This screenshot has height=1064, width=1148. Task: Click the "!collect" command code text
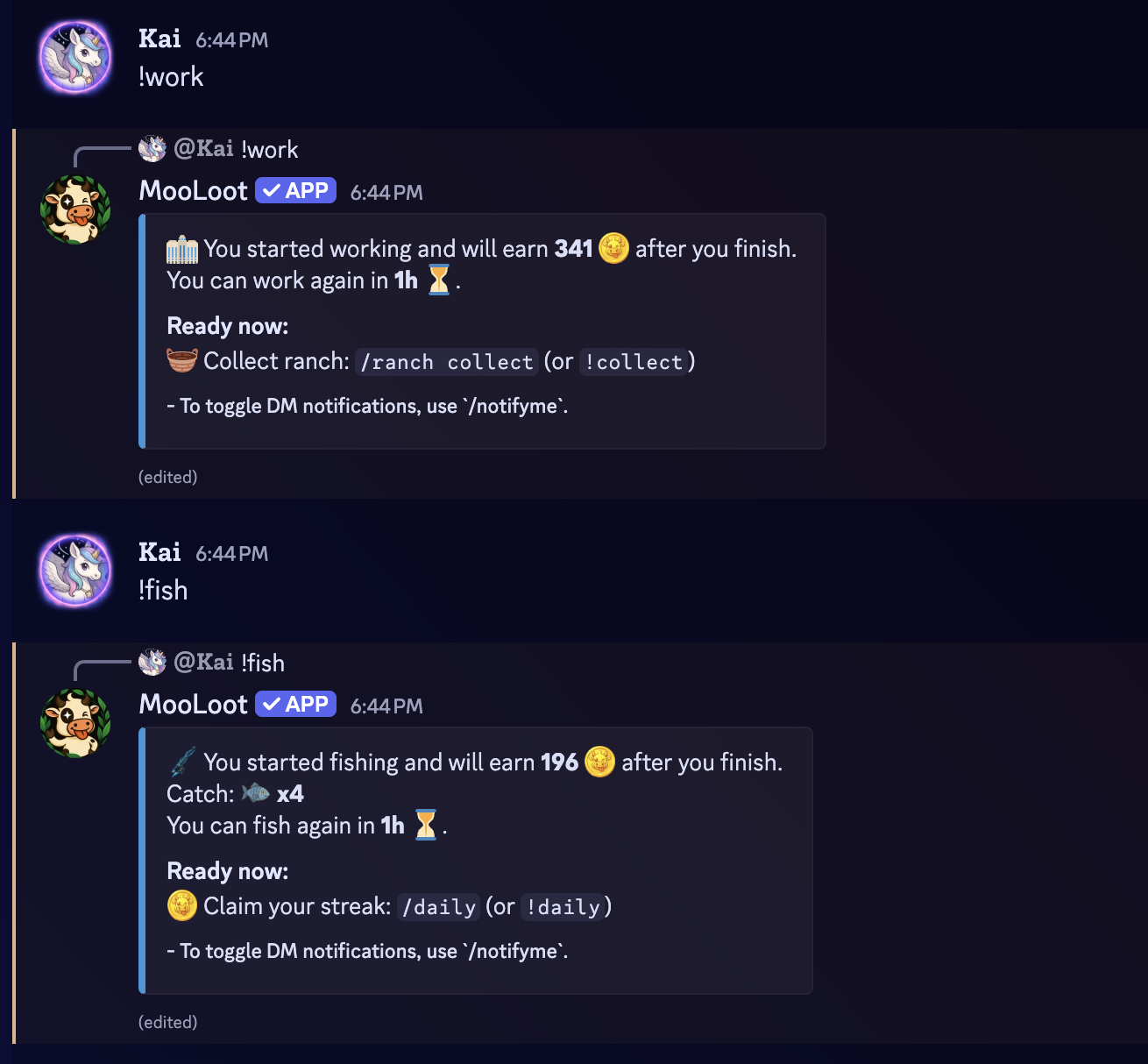tap(634, 362)
